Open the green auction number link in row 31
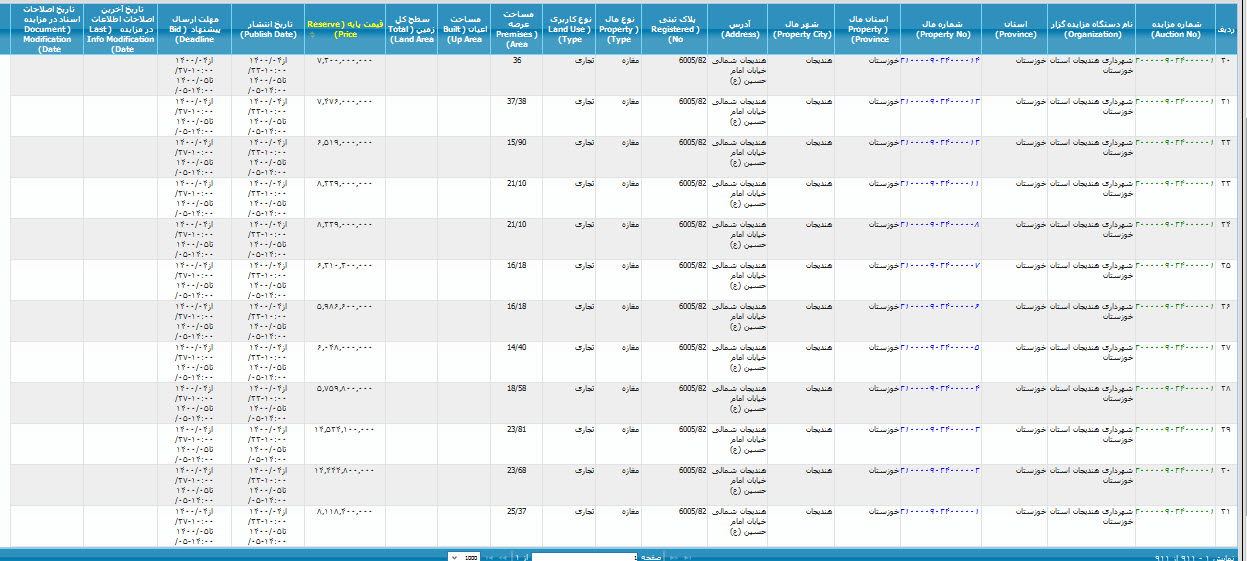The height and width of the screenshot is (561, 1247). 1174,512
